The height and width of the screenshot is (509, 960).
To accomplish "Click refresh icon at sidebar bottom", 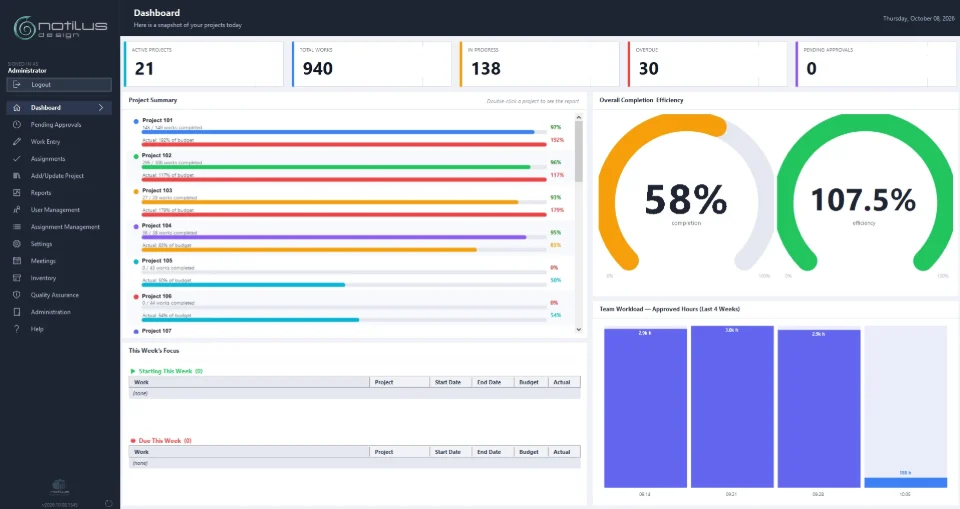I will [108, 503].
